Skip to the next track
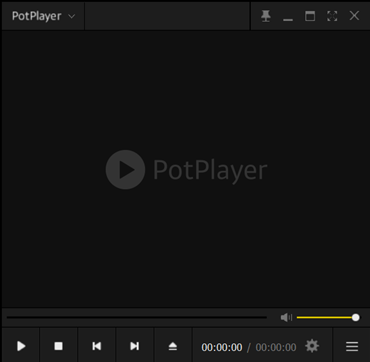 click(135, 346)
